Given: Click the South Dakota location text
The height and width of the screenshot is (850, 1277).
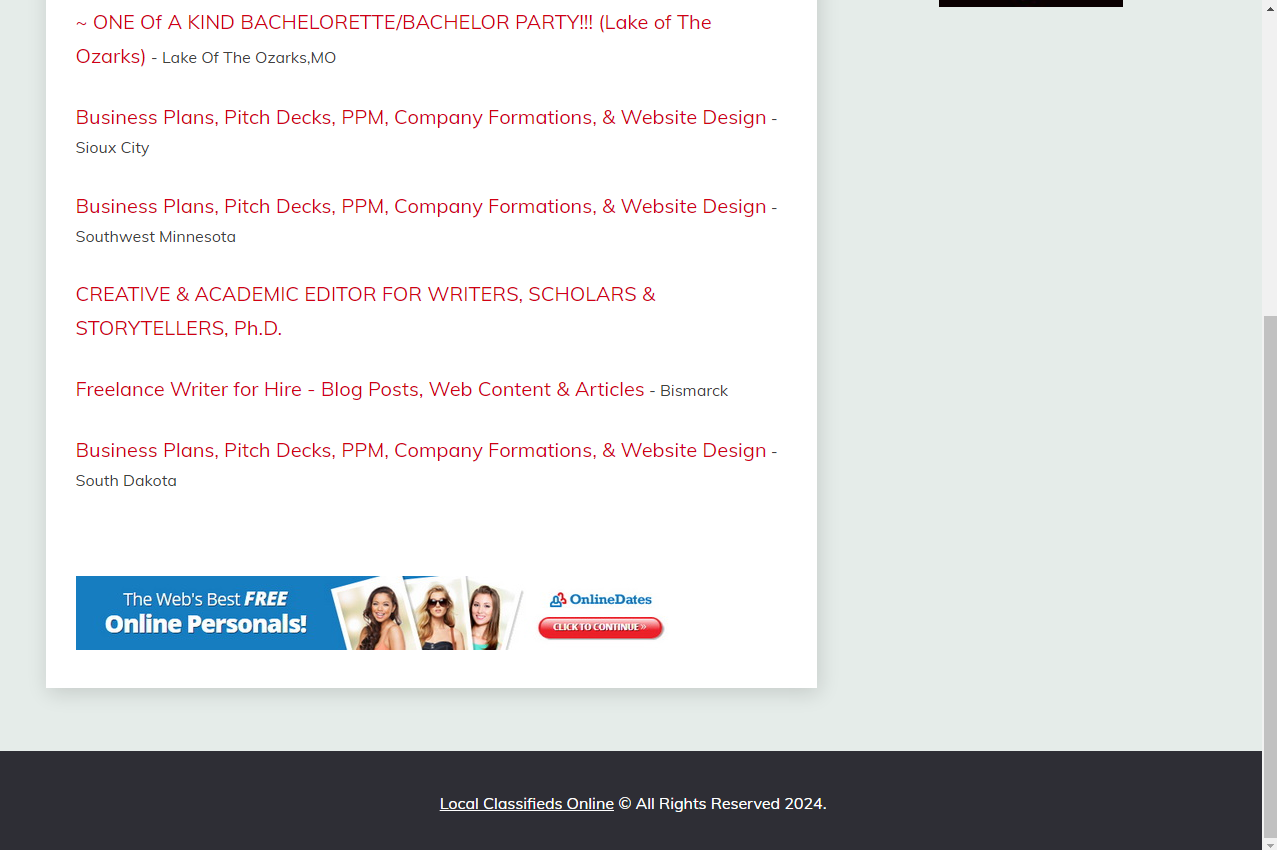Looking at the screenshot, I should click(x=126, y=481).
